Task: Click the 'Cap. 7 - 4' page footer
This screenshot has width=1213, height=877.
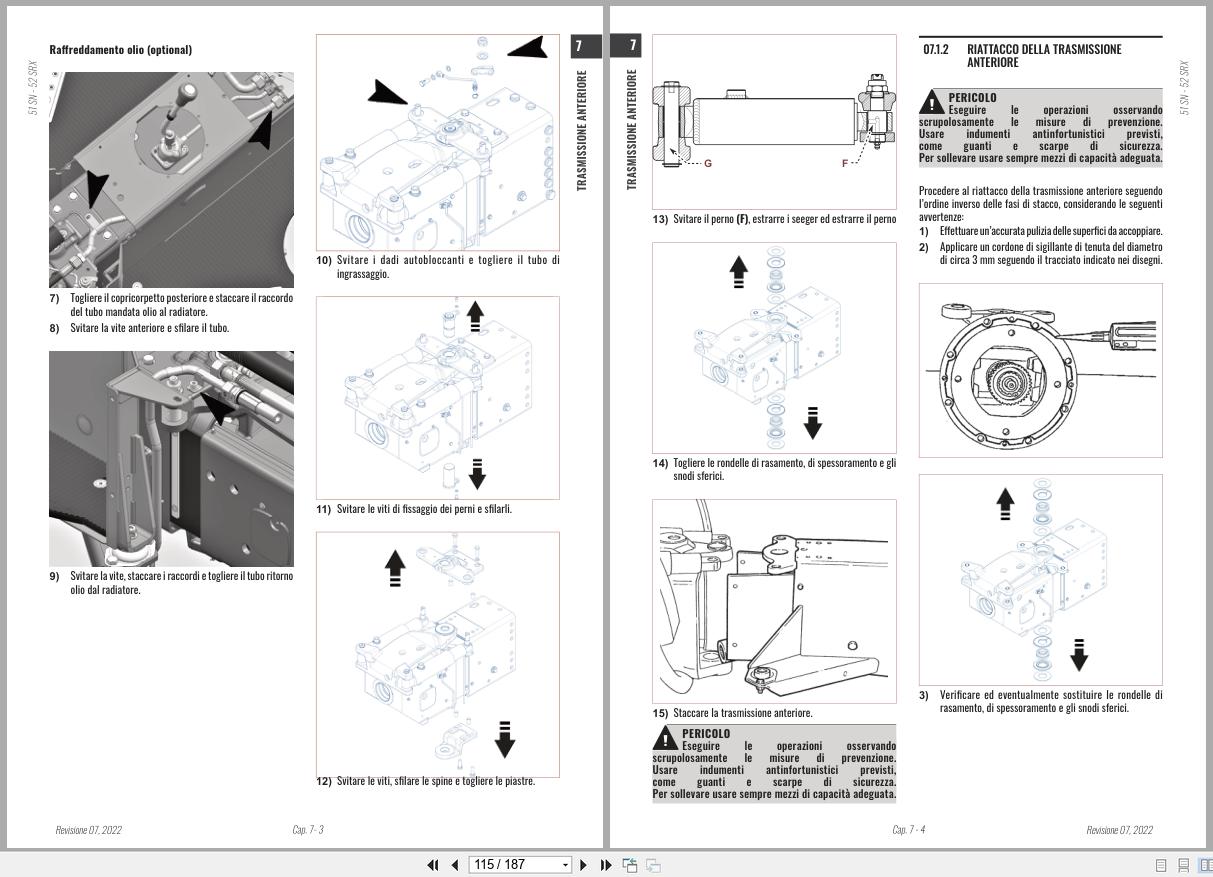Action: tap(908, 830)
